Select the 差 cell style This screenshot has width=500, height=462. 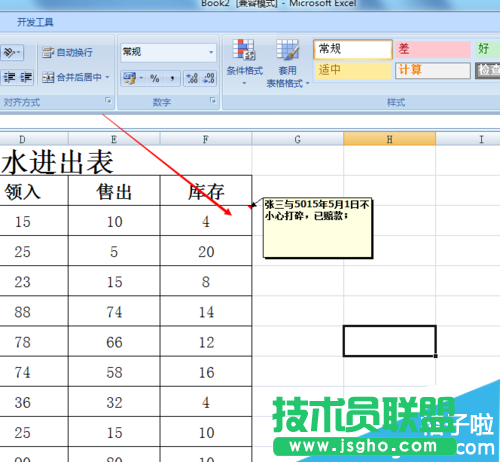(433, 49)
